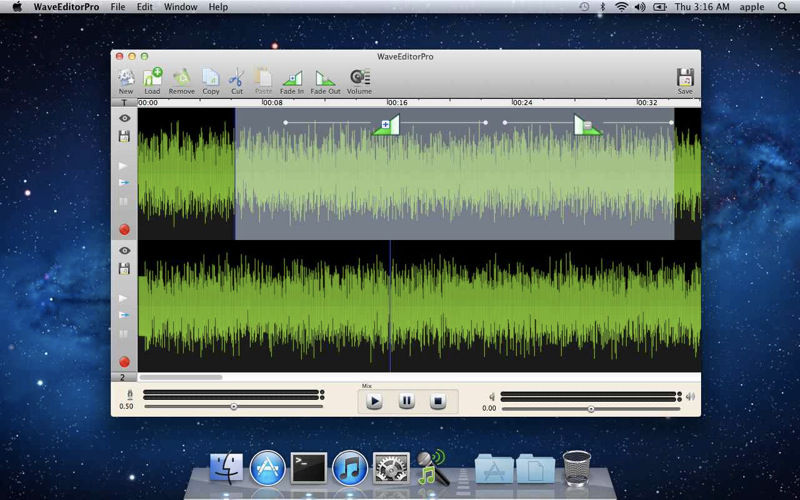Click the Copy toolbar icon
Viewport: 800px width, 500px height.
[211, 81]
